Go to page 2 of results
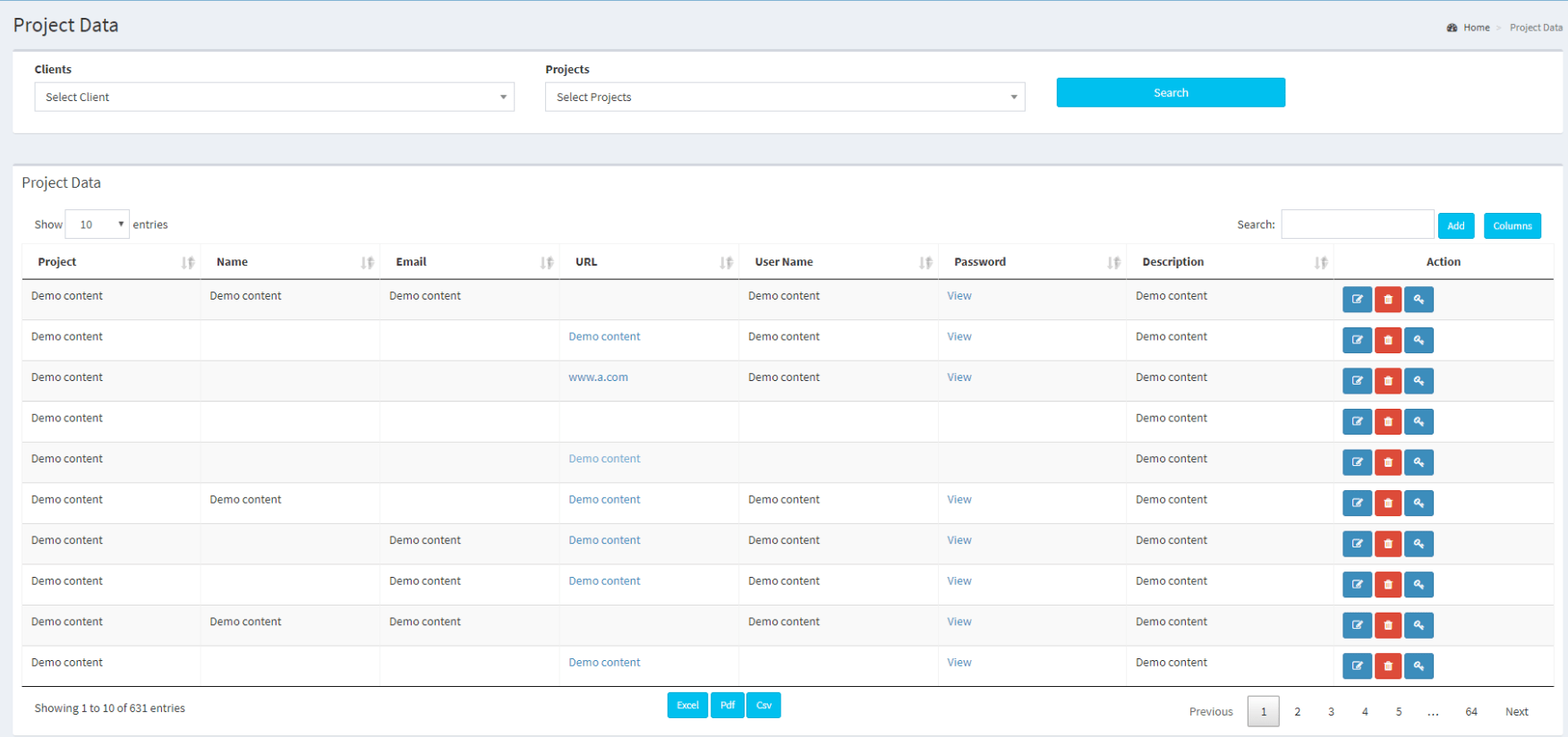The image size is (1568, 737). pyautogui.click(x=1297, y=712)
